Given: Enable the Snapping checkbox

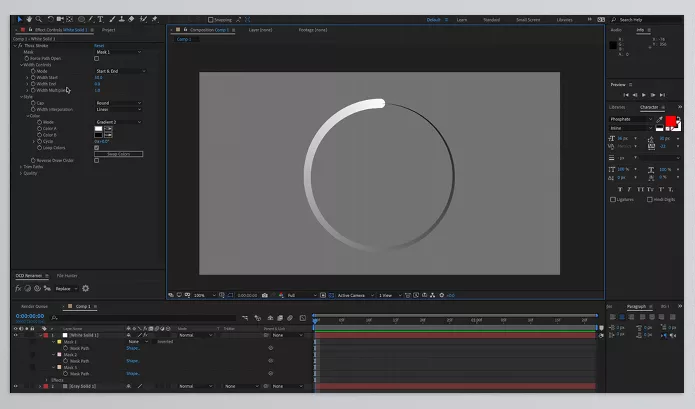Looking at the screenshot, I should pyautogui.click(x=211, y=19).
